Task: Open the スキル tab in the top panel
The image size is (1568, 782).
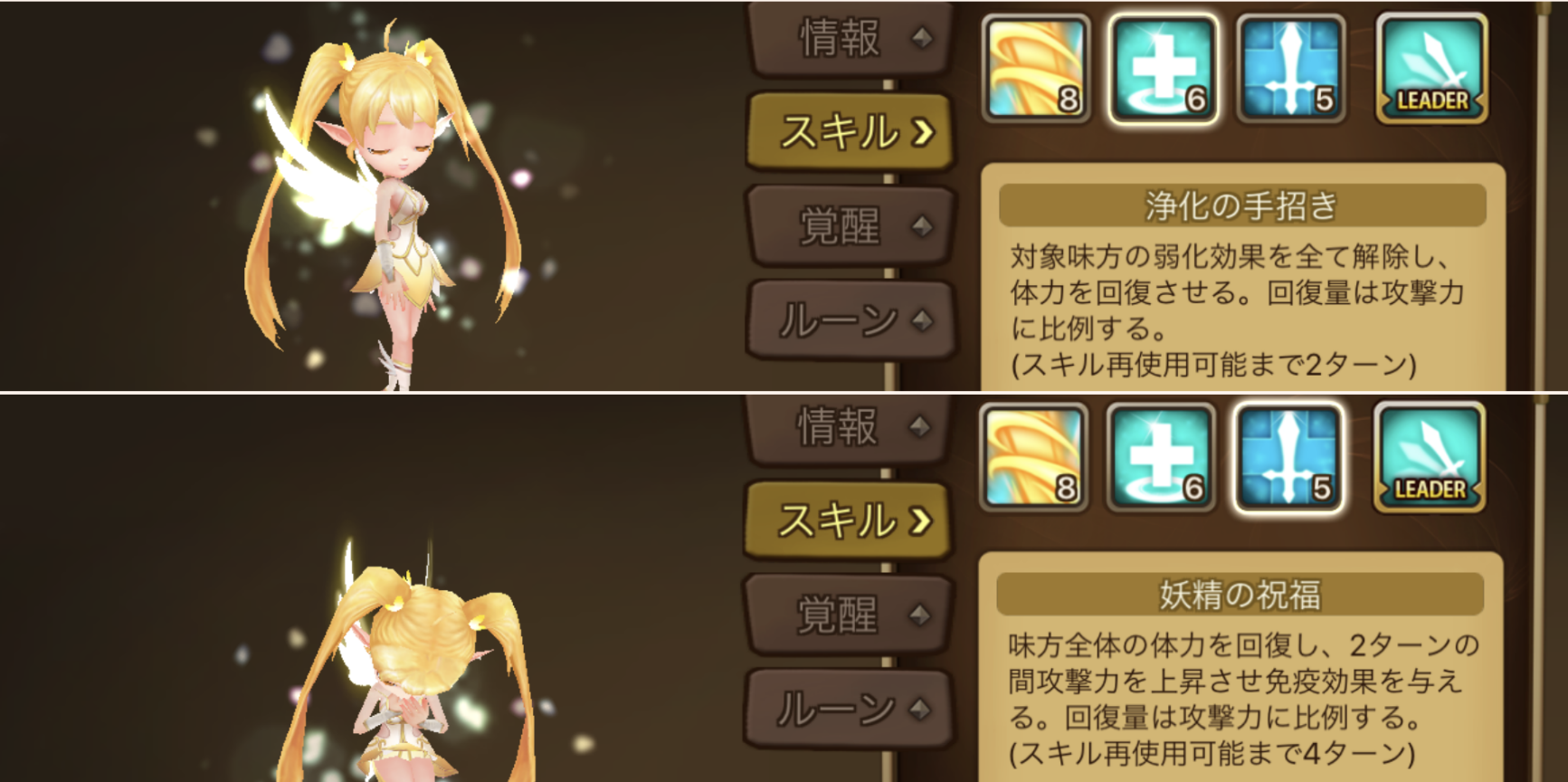Action: [x=852, y=132]
